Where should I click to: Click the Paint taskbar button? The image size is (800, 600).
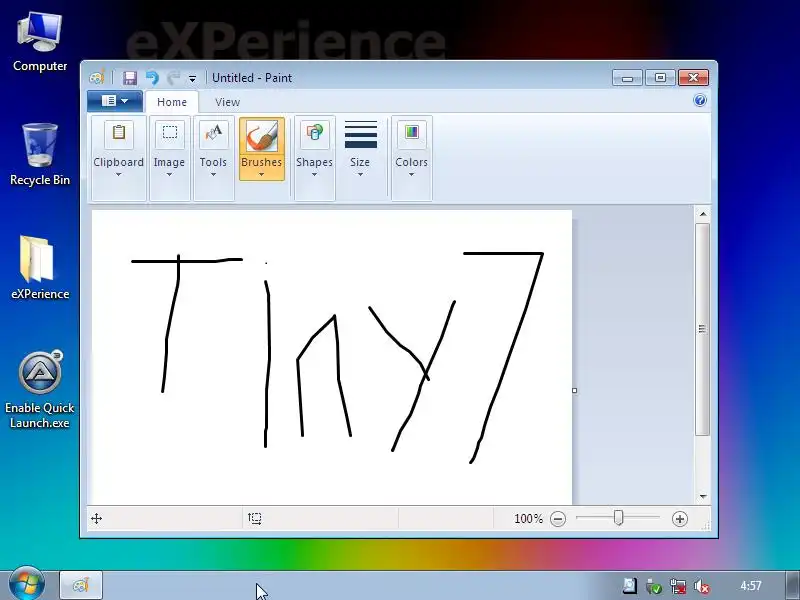[81, 585]
